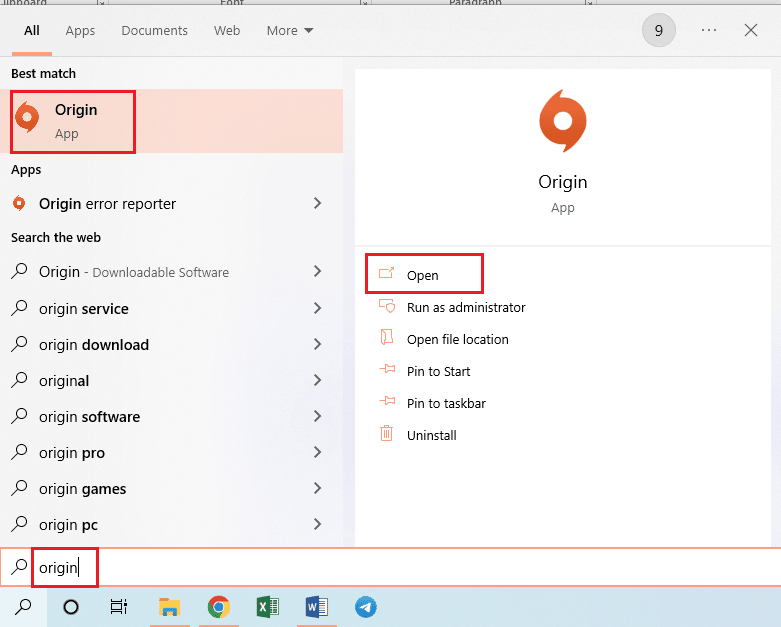The height and width of the screenshot is (627, 781).
Task: Click the search box containing origin
Action: pos(390,567)
